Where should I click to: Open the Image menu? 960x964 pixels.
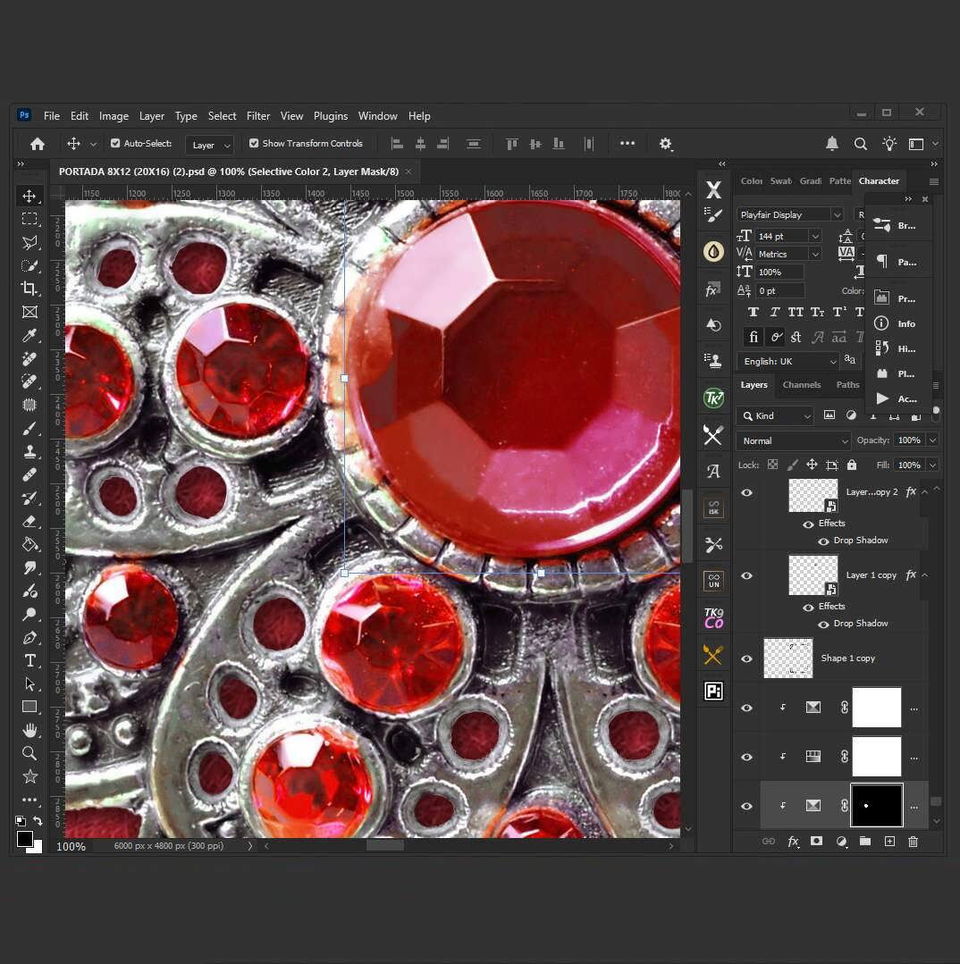point(114,116)
